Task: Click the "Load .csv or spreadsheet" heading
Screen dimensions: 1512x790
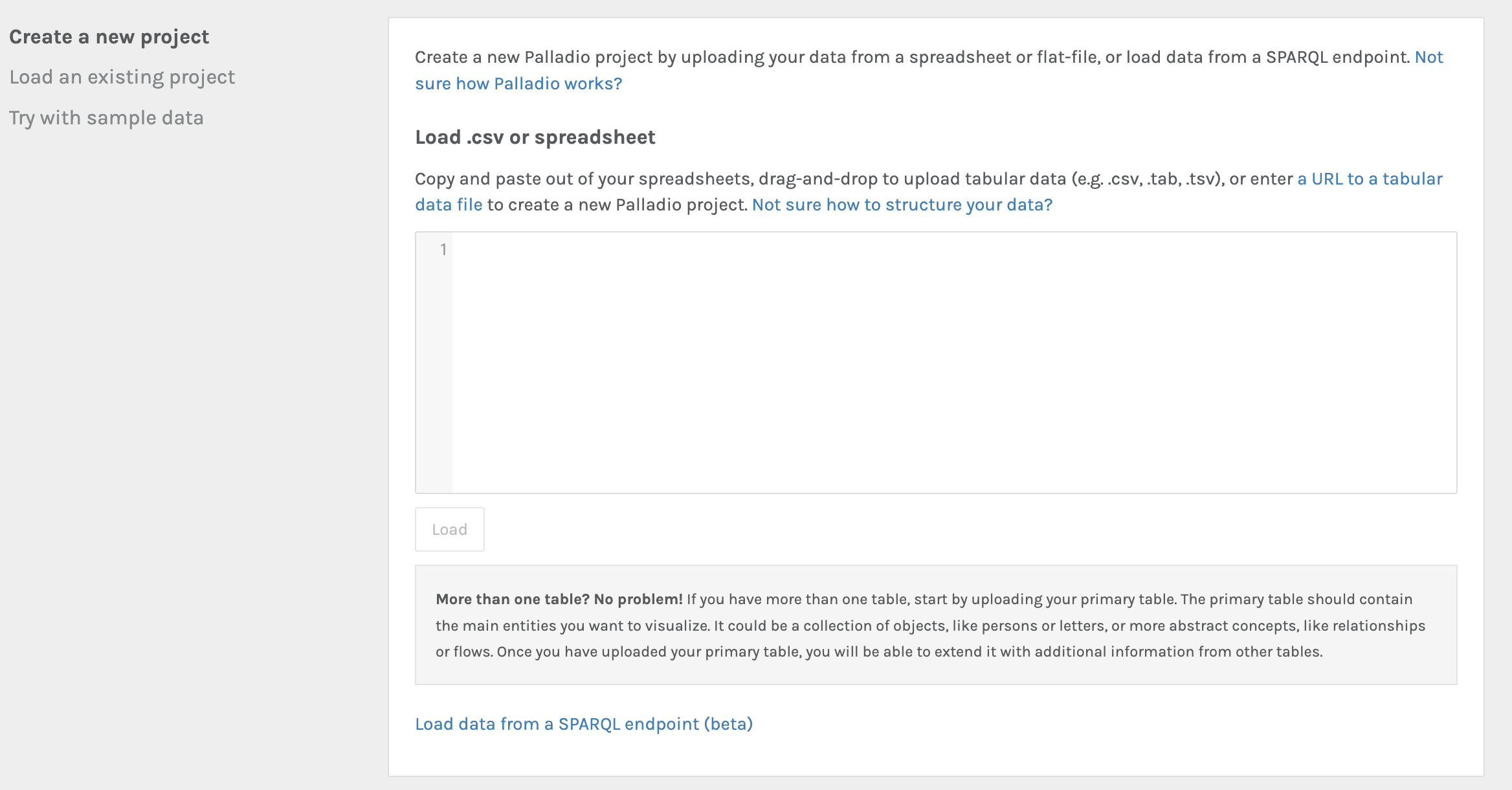Action: pyautogui.click(x=535, y=137)
